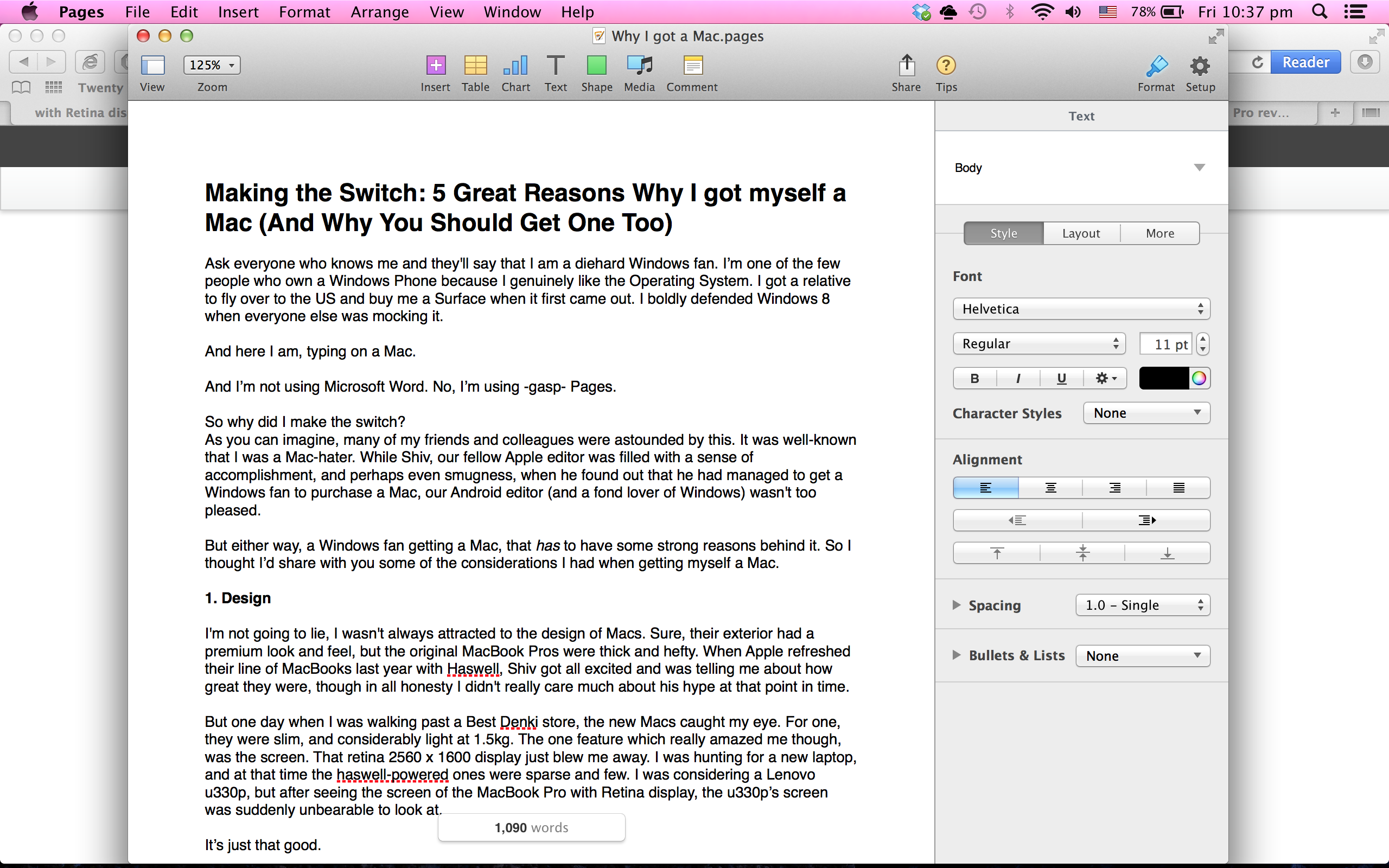This screenshot has height=868, width=1389.
Task: Open Bullets & Lists None dropdown
Action: (1143, 655)
